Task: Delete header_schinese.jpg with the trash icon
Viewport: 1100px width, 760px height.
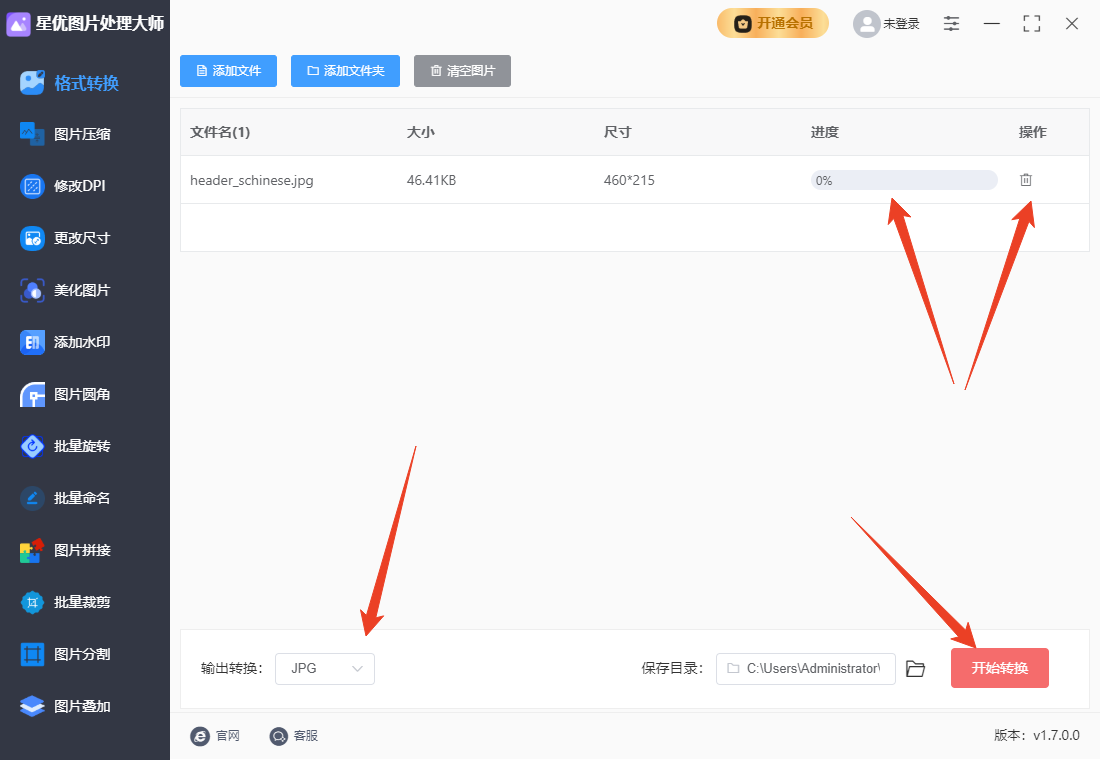Action: 1025,180
